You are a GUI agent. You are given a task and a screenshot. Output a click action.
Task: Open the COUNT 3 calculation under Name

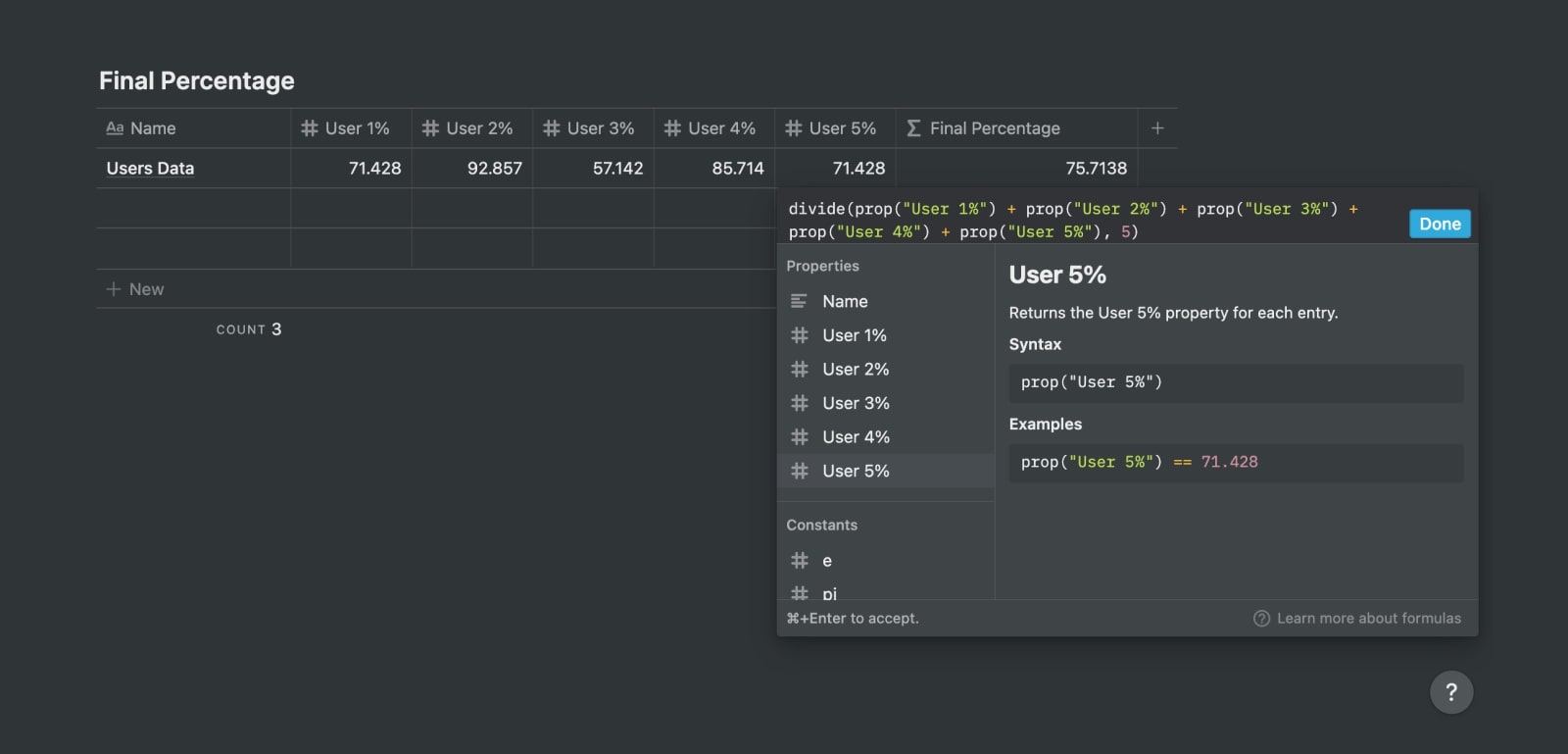[x=249, y=329]
